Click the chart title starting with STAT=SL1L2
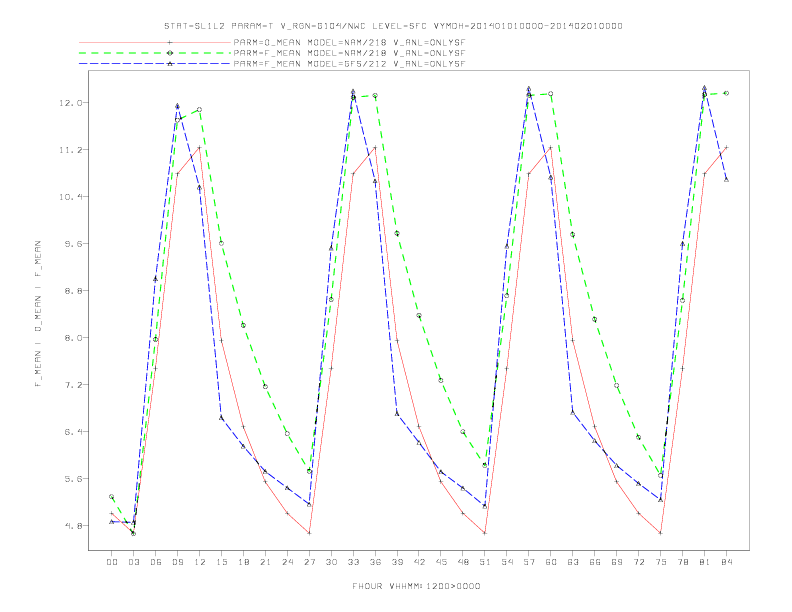 (x=393, y=26)
